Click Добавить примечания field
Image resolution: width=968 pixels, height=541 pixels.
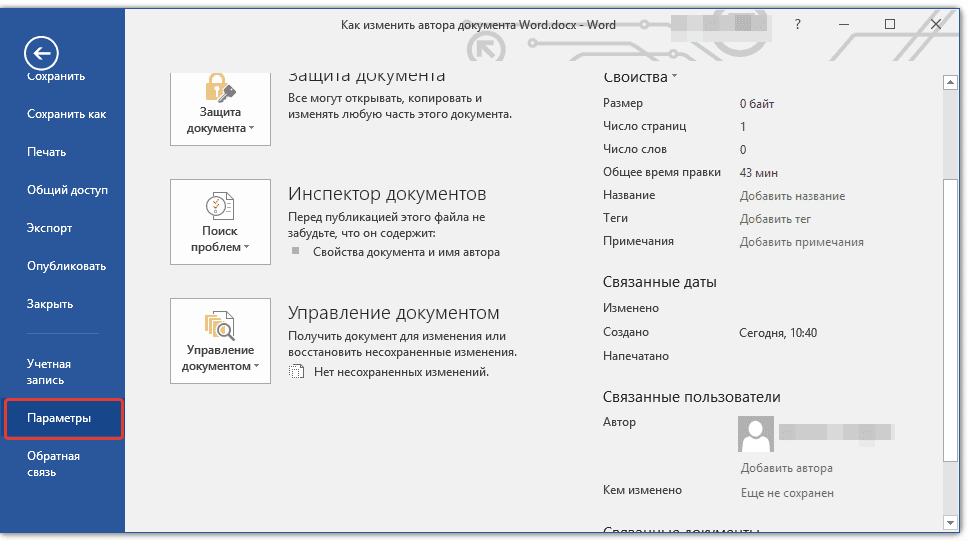coord(801,242)
